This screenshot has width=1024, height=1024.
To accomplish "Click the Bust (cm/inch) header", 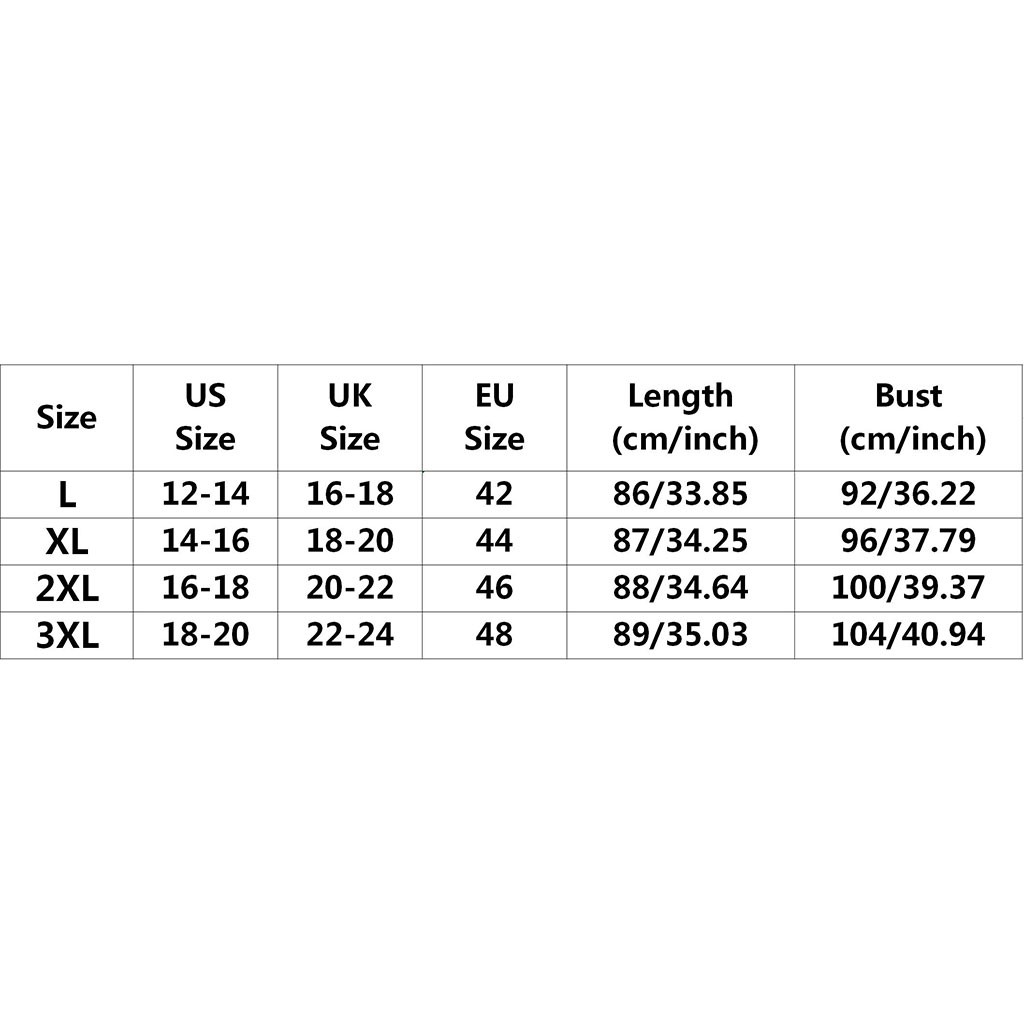I will tap(908, 417).
